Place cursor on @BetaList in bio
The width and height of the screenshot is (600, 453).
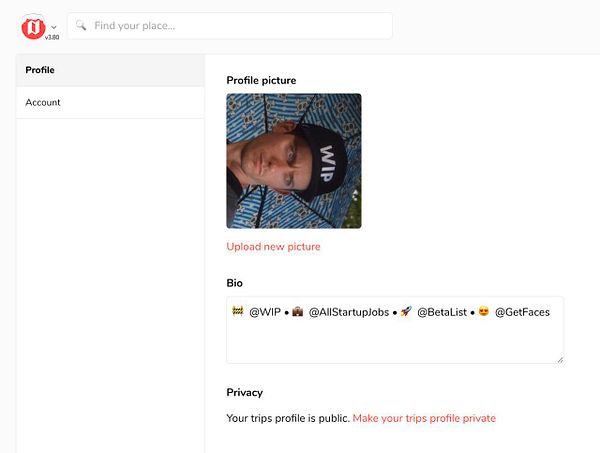[x=442, y=312]
